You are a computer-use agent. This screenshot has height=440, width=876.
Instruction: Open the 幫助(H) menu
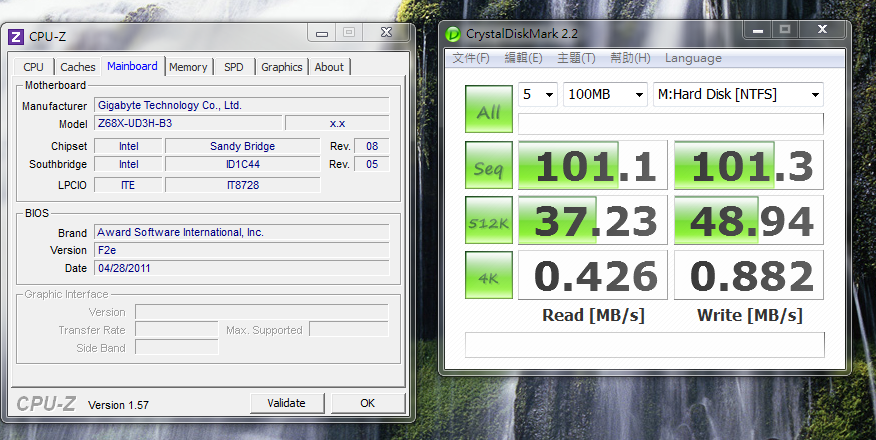click(630, 58)
